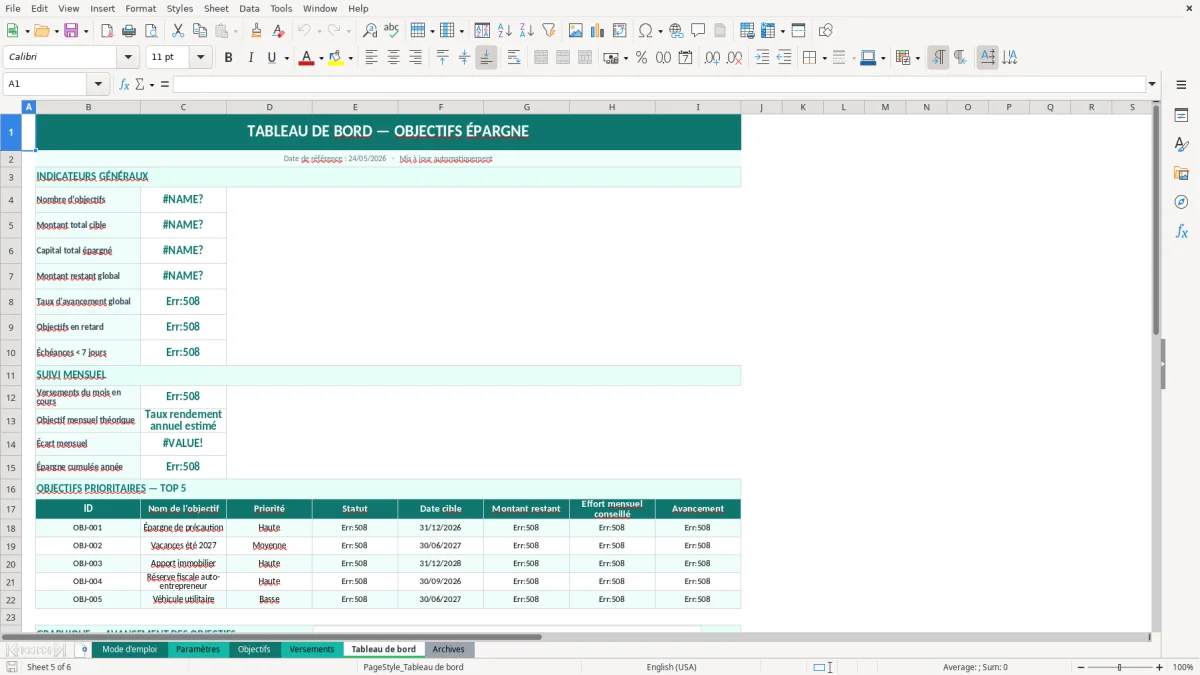The width and height of the screenshot is (1200, 675).
Task: Switch to the Versements sheet tab
Action: pos(312,650)
